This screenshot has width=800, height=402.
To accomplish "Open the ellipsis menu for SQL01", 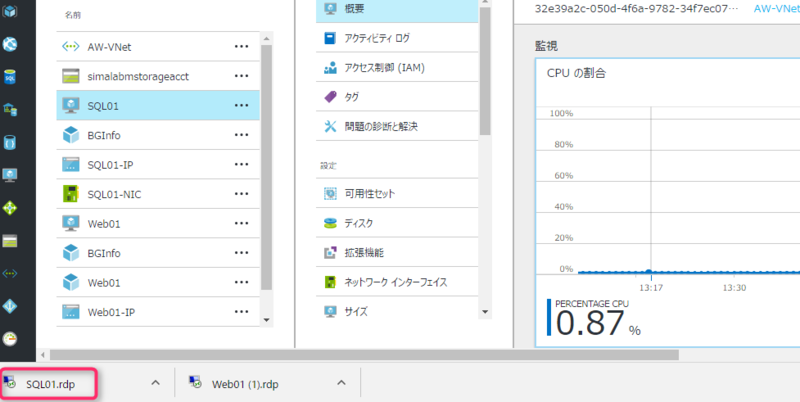I will click(x=241, y=106).
